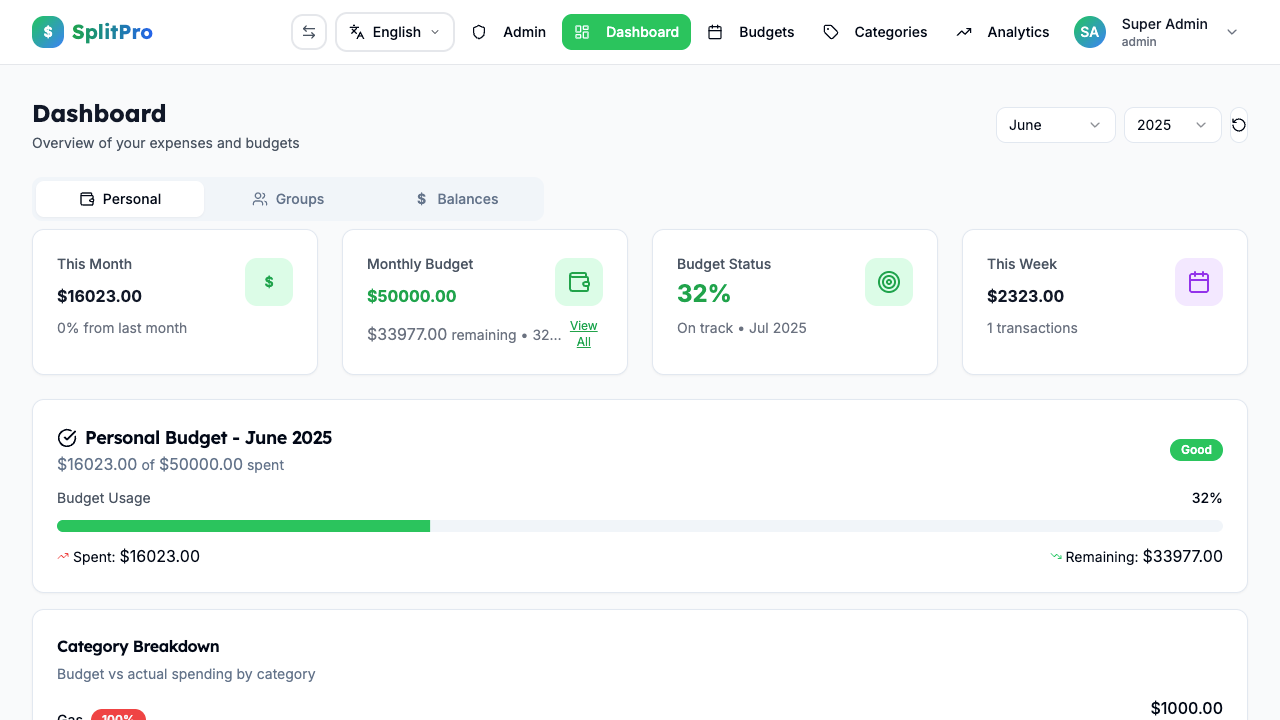This screenshot has height=720, width=1280.
Task: Open the June month dropdown
Action: point(1055,124)
